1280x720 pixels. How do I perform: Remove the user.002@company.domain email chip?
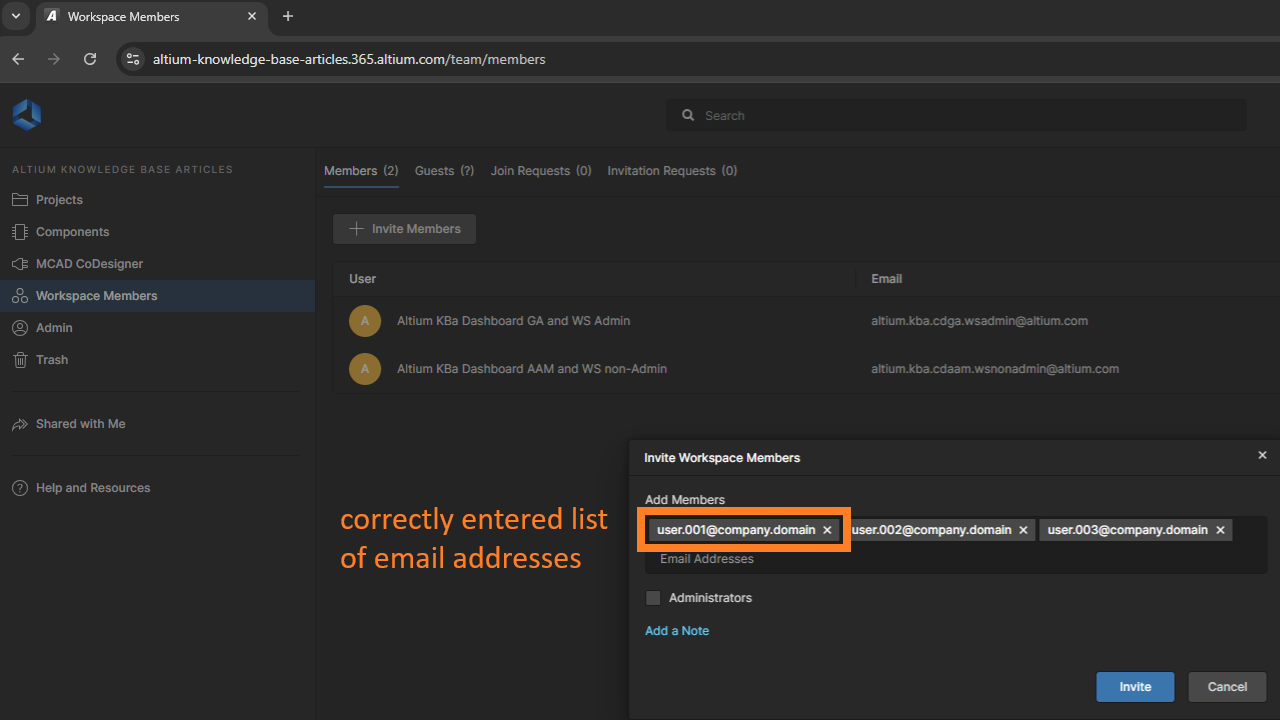tap(1023, 529)
